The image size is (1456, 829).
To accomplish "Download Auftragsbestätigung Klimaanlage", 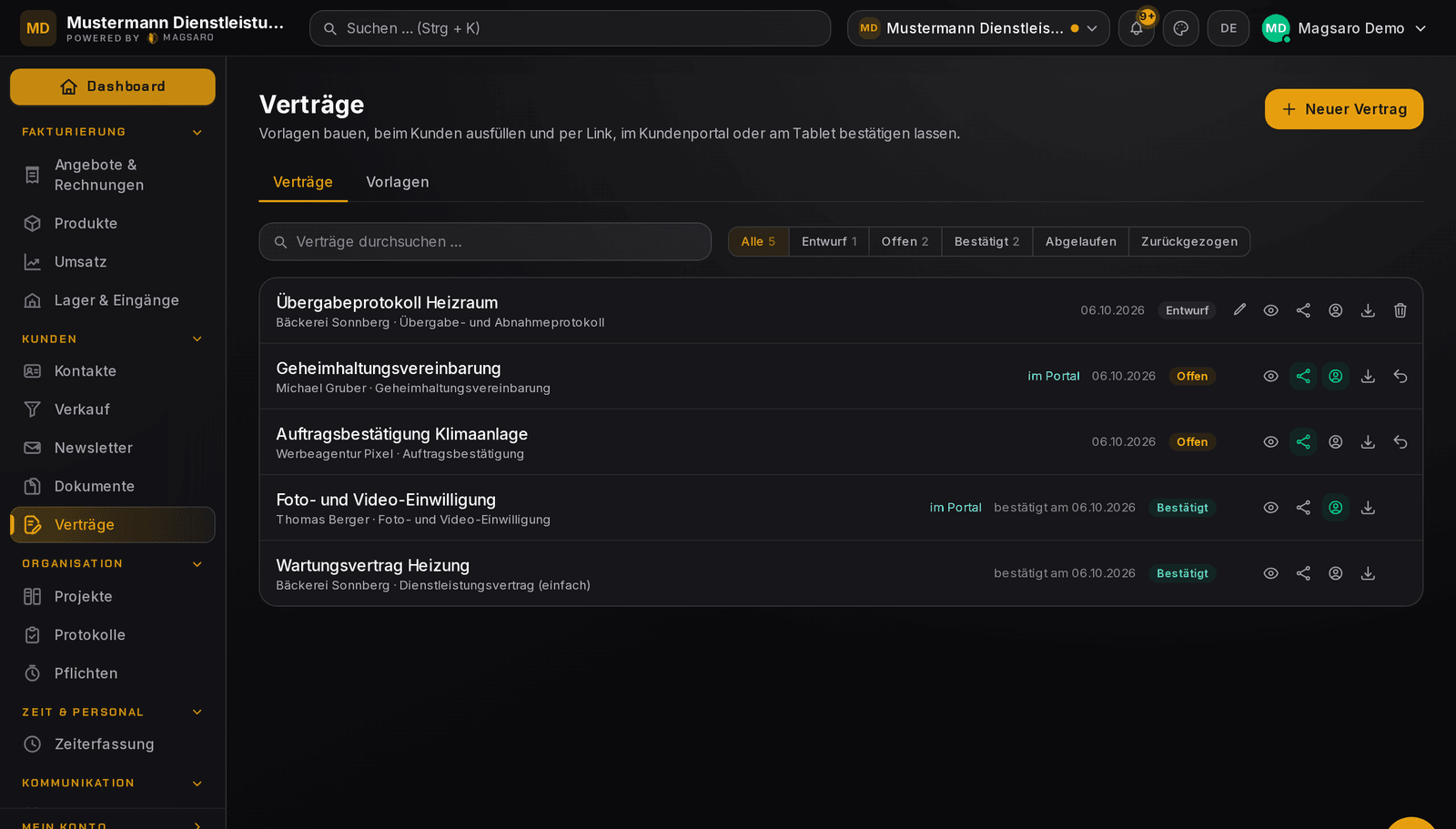I will pos(1368,441).
